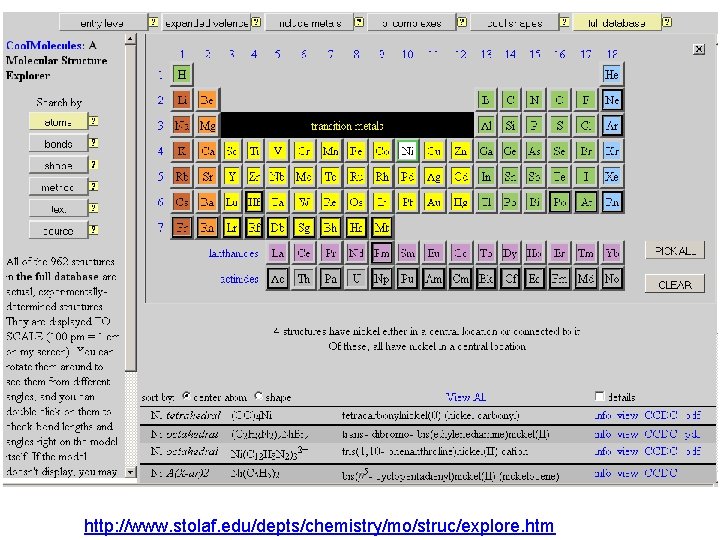The width and height of the screenshot is (720, 540).
Task: Select sort by shape radio
Action: [x=259, y=396]
